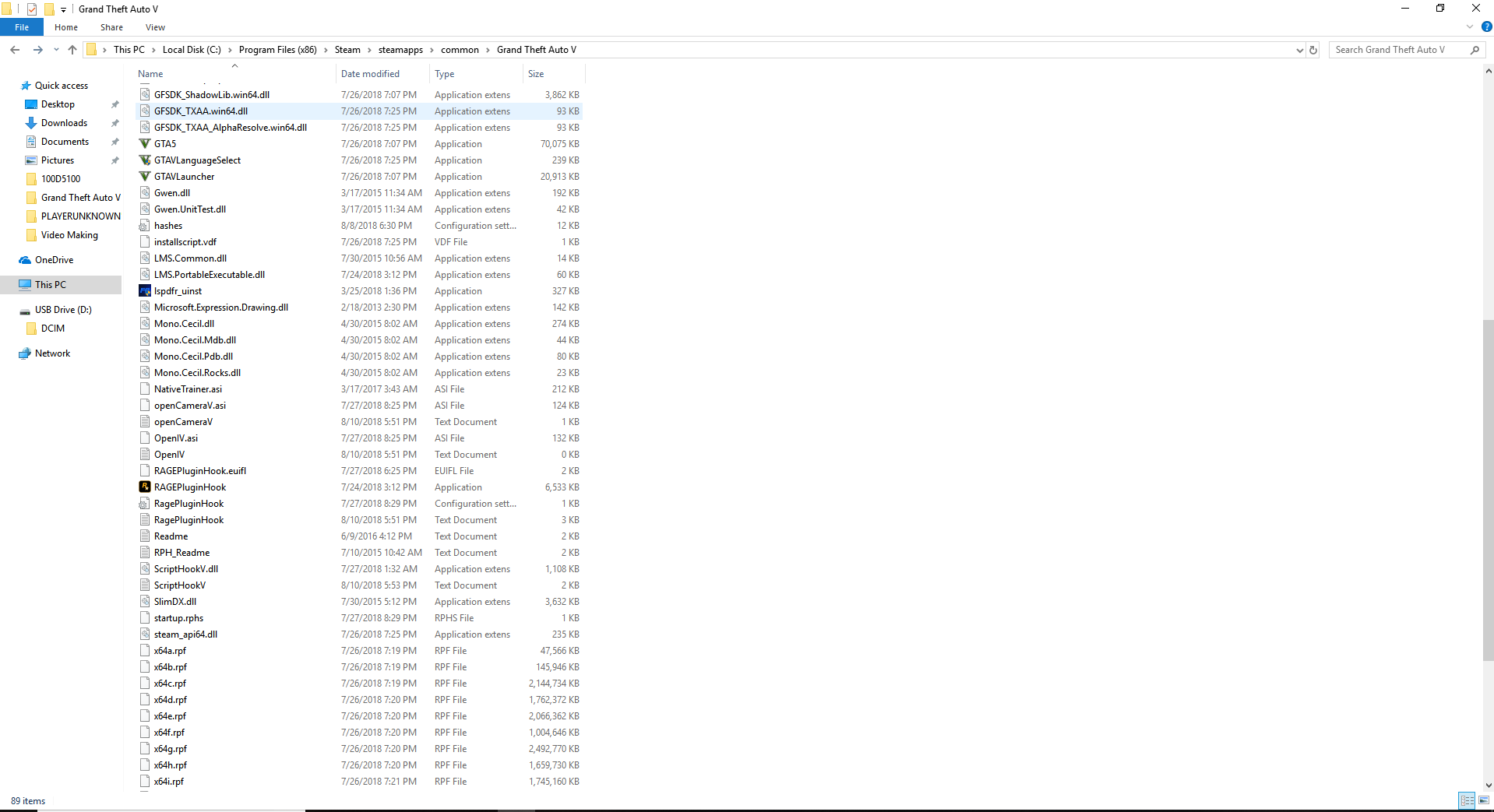Open Help via the question mark icon

click(x=1486, y=26)
